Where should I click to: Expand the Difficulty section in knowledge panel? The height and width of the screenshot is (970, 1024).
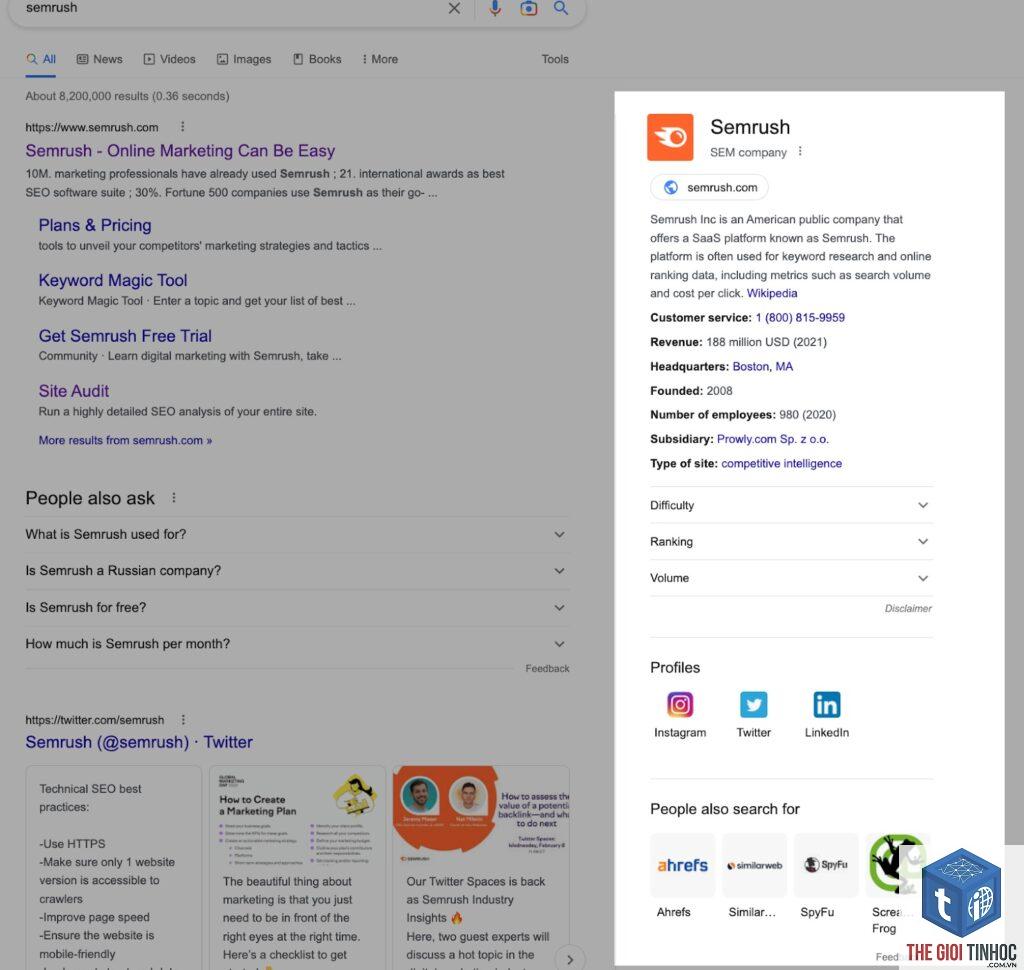tap(791, 505)
